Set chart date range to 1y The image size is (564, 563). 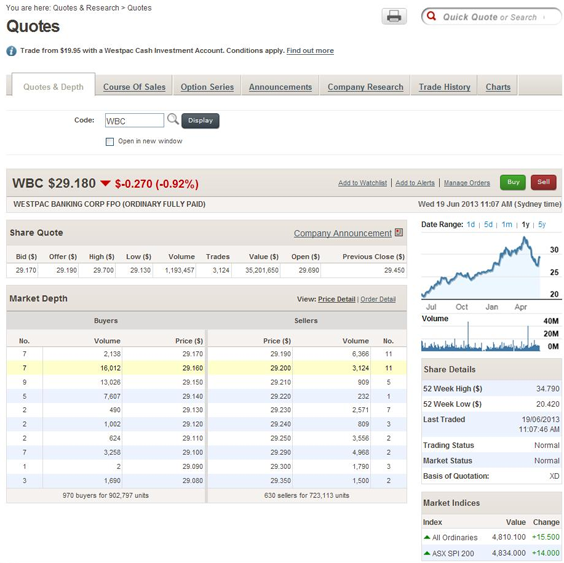coord(526,224)
